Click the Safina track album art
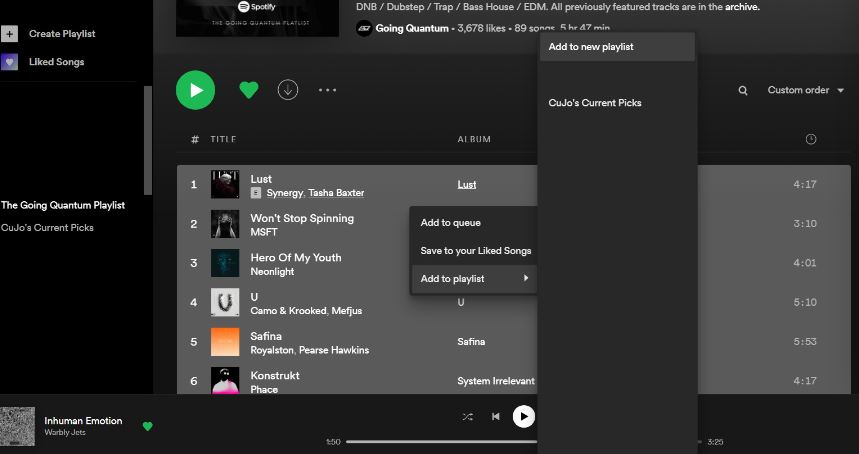Image resolution: width=859 pixels, height=454 pixels. point(225,342)
